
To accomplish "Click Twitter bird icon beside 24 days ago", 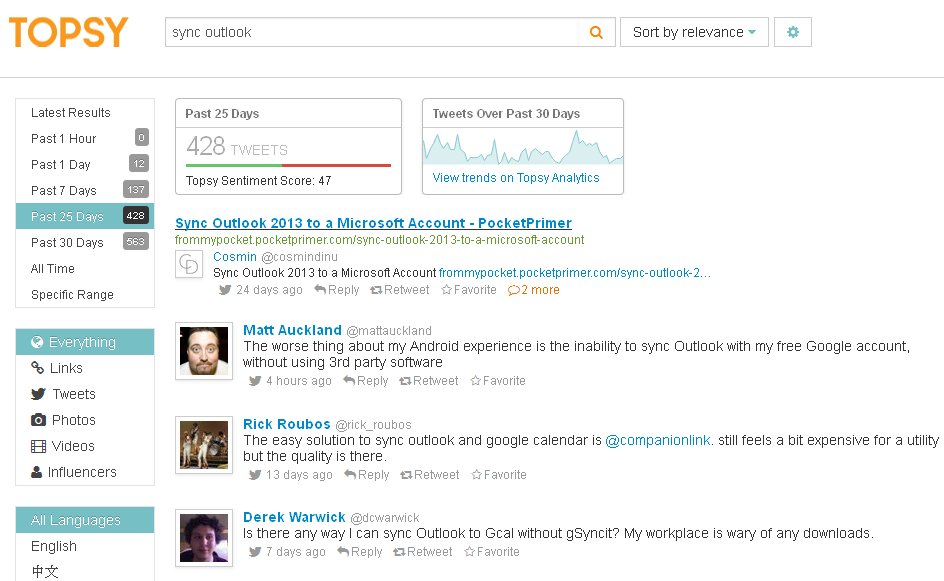I will (x=225, y=290).
